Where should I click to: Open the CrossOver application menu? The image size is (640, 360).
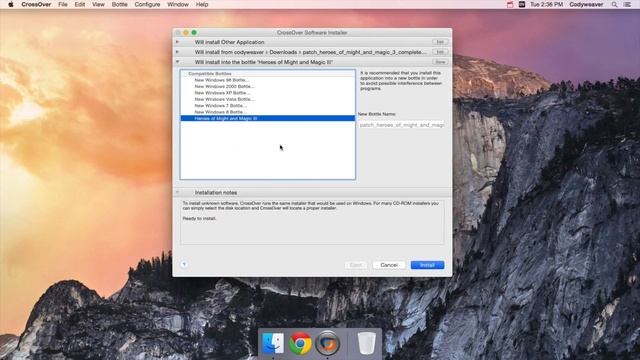(36, 4)
